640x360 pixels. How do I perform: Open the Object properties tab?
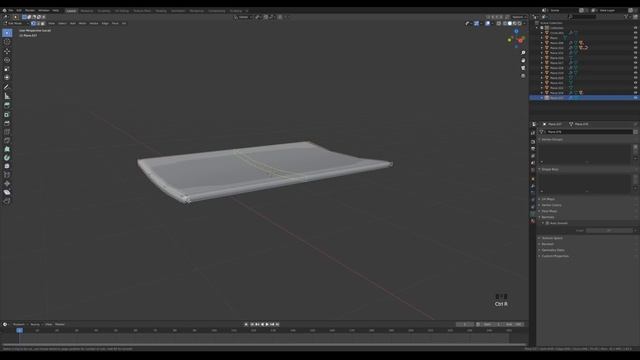click(x=533, y=178)
